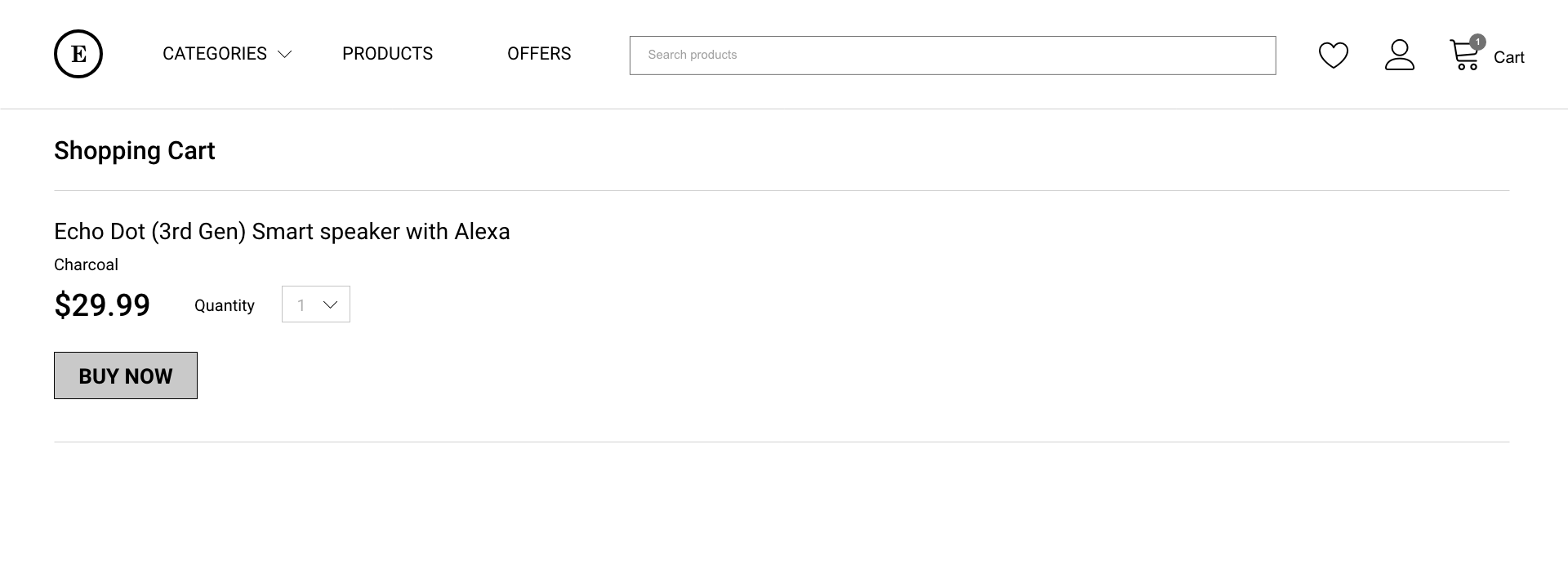Click the $29.99 price text
1568x582 pixels.
[102, 305]
